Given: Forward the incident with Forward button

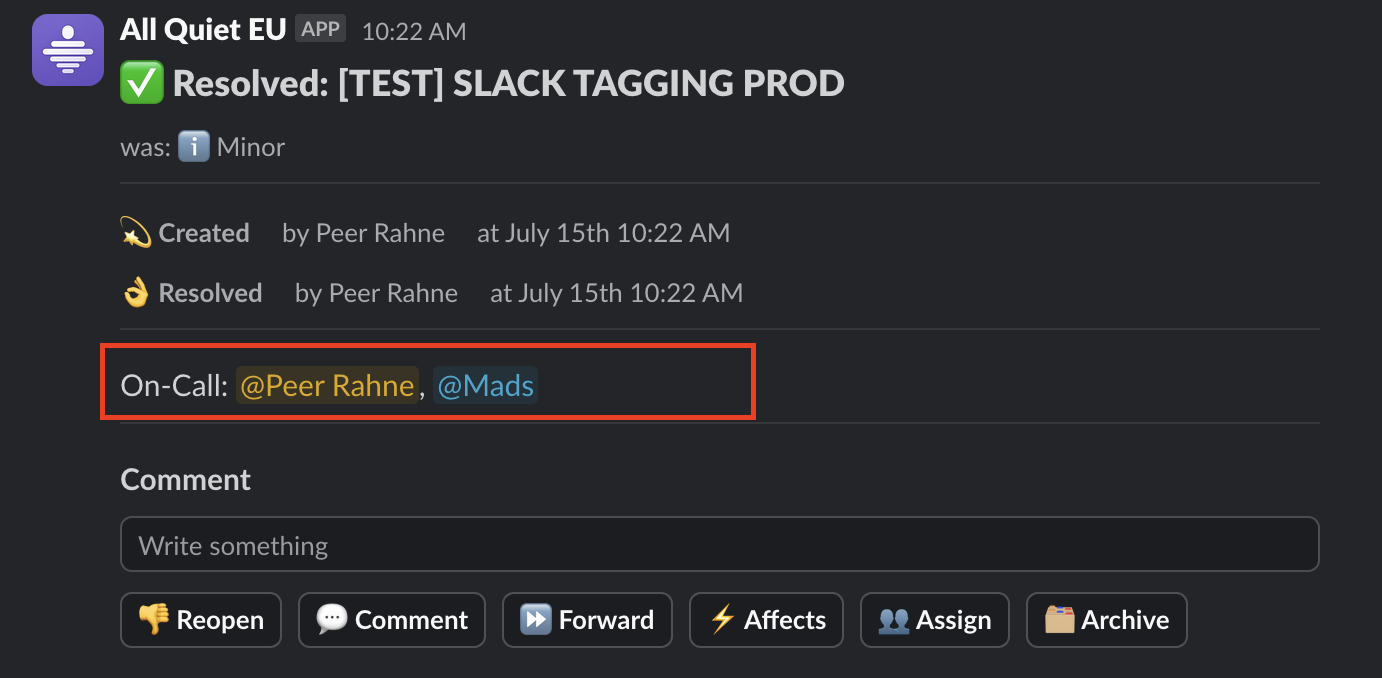Looking at the screenshot, I should tap(587, 620).
